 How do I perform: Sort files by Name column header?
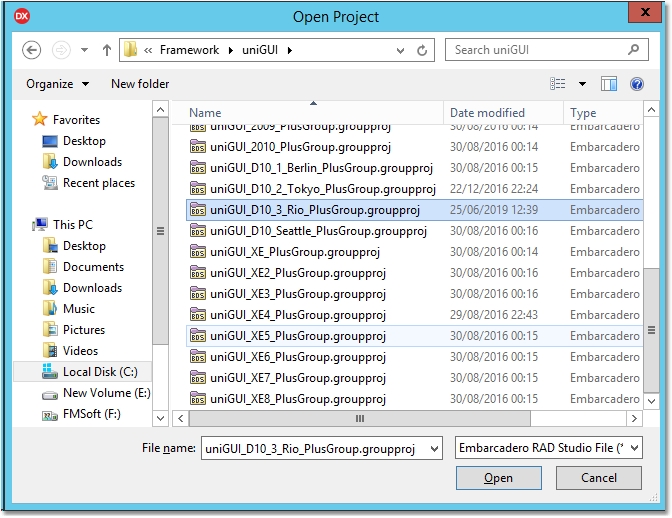click(205, 113)
